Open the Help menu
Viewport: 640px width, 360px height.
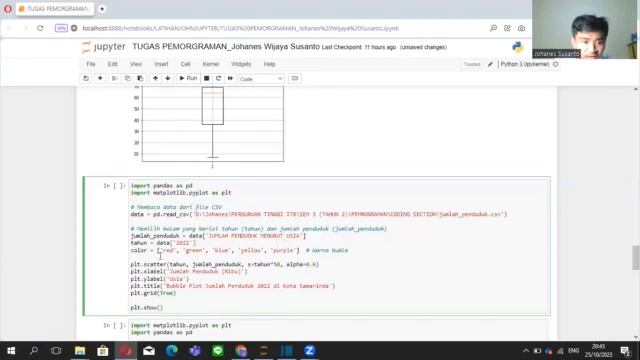coord(269,64)
